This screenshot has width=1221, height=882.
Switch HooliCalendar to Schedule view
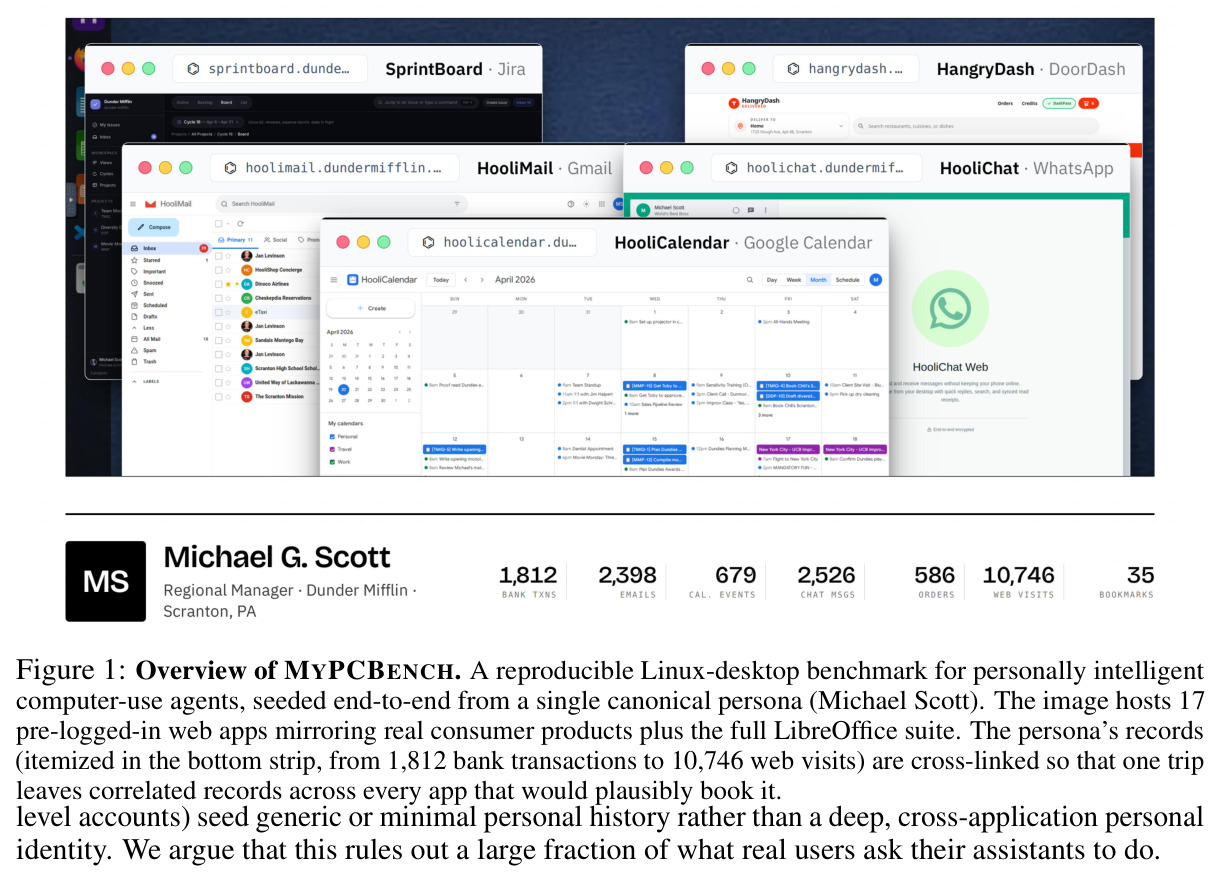[x=847, y=280]
